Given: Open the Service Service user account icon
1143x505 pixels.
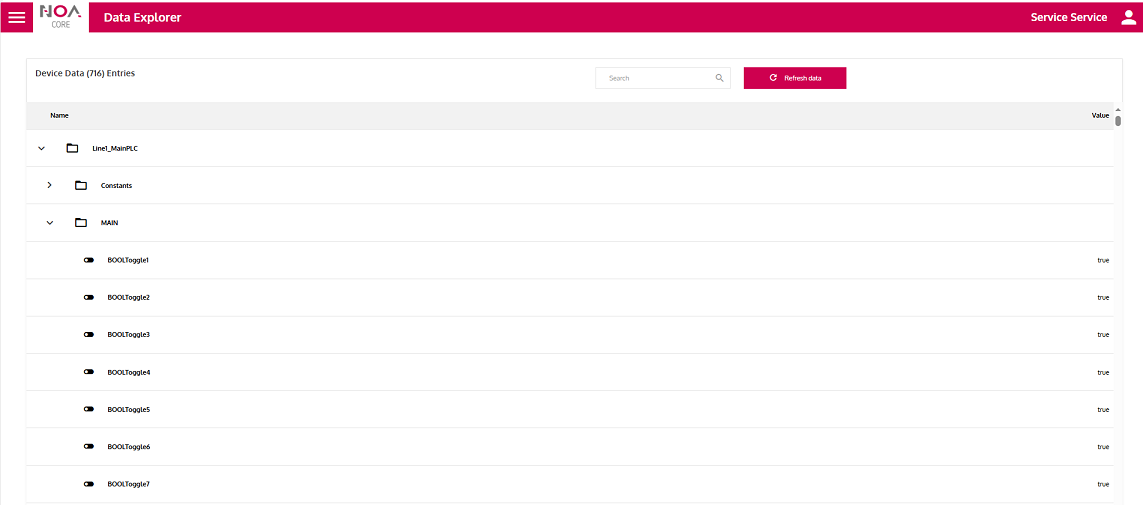Looking at the screenshot, I should [x=1128, y=17].
